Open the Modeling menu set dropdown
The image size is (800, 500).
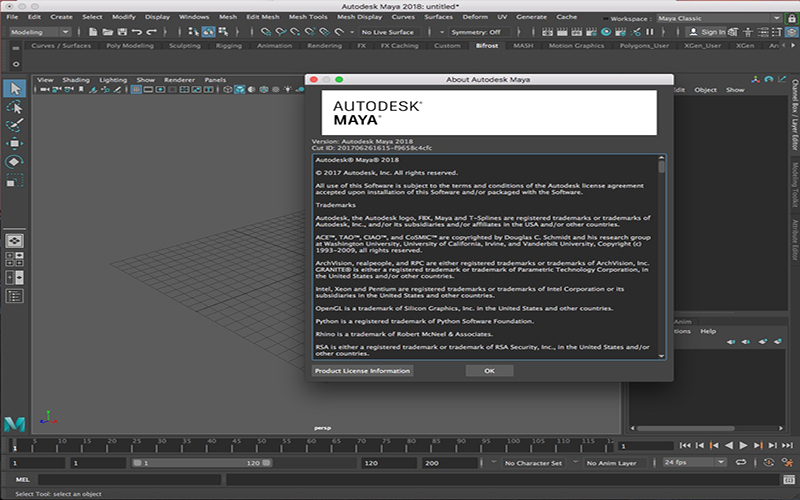40,32
